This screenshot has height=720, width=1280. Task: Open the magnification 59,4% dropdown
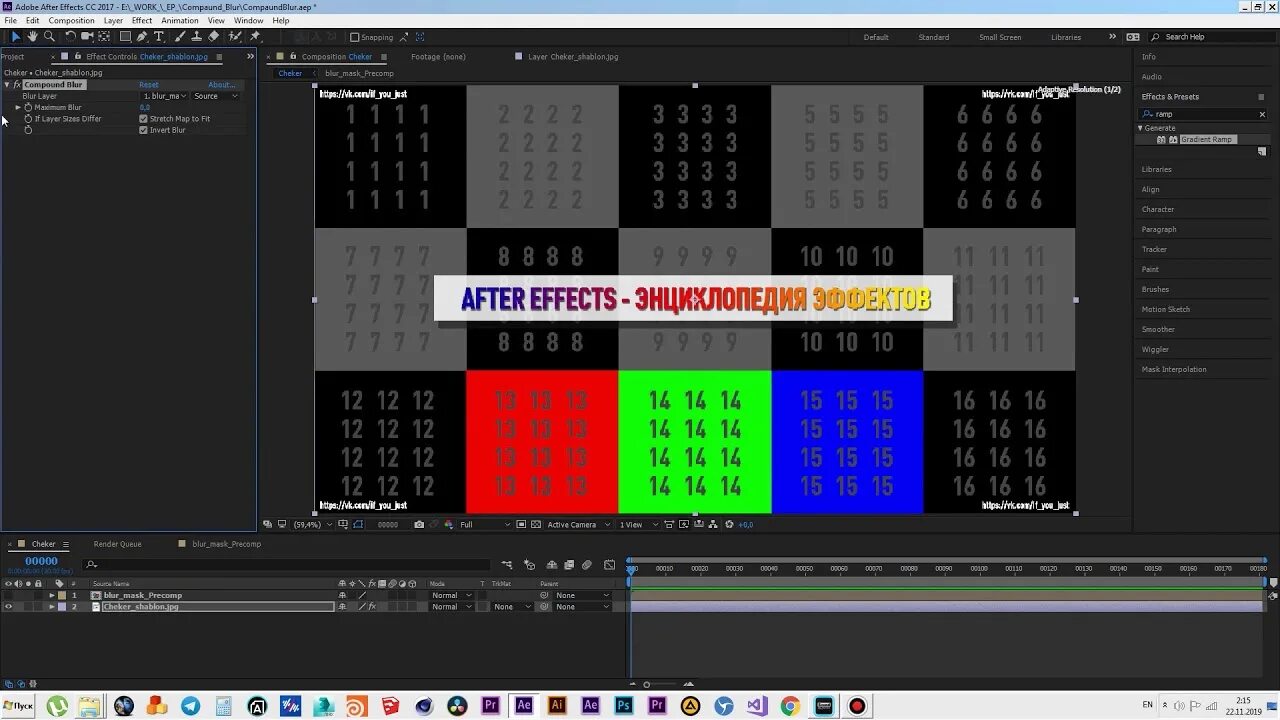312,524
